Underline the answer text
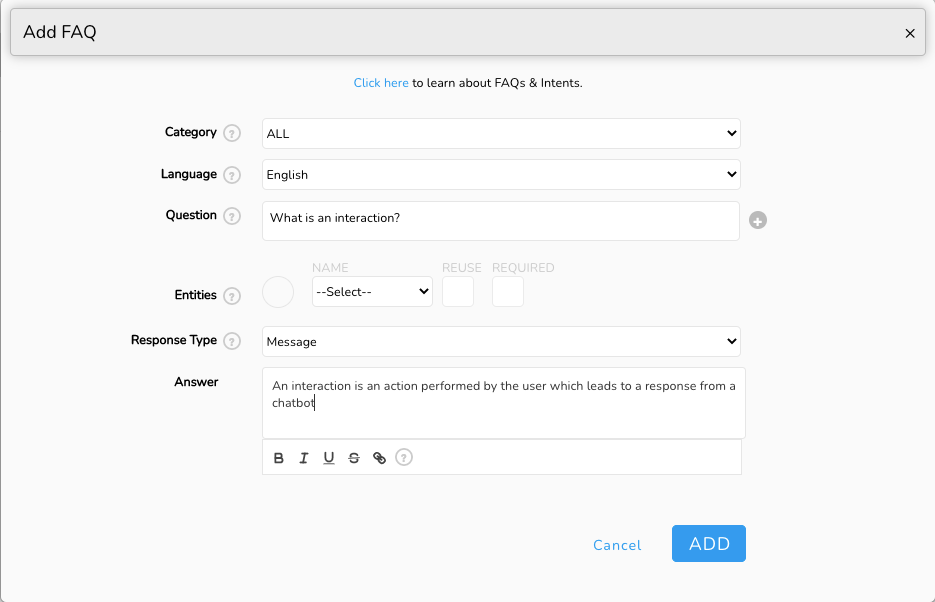 [x=329, y=458]
